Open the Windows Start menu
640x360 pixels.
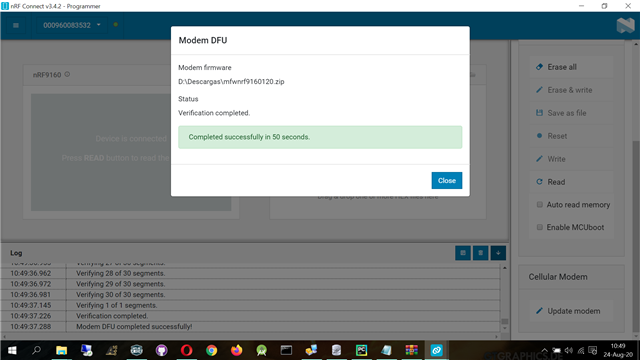[x=12, y=350]
